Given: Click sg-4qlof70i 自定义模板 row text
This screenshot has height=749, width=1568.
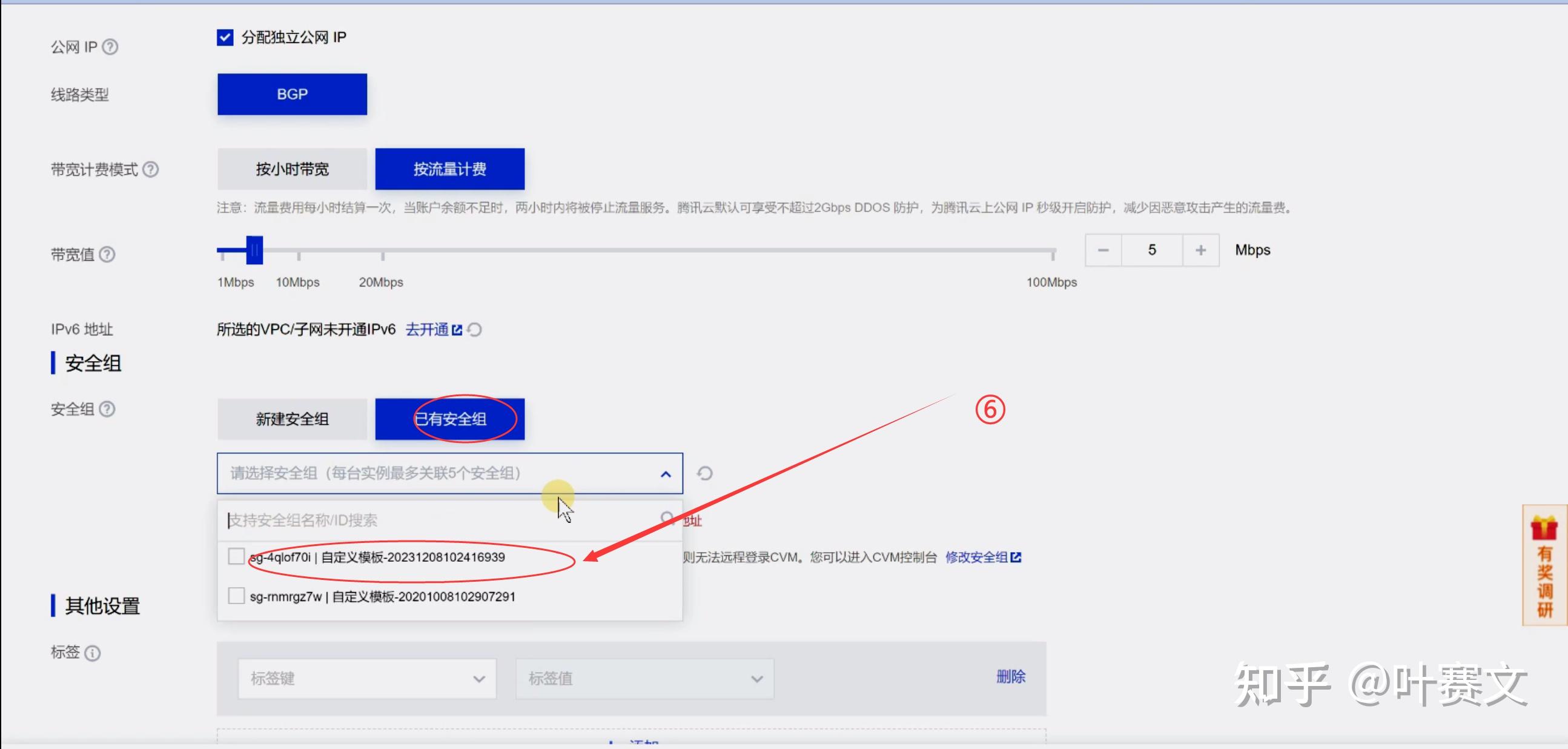Looking at the screenshot, I should click(x=377, y=557).
